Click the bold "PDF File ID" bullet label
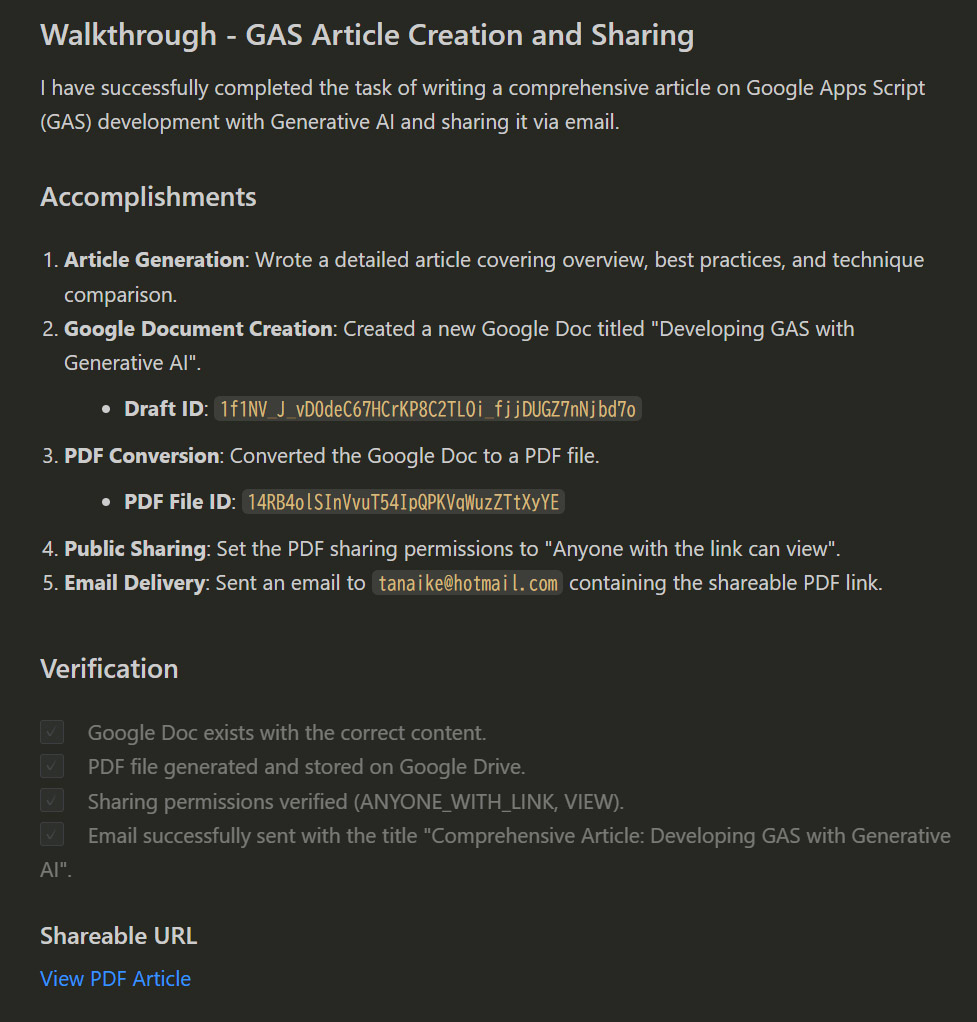Viewport: 977px width, 1022px height. pyautogui.click(x=178, y=502)
